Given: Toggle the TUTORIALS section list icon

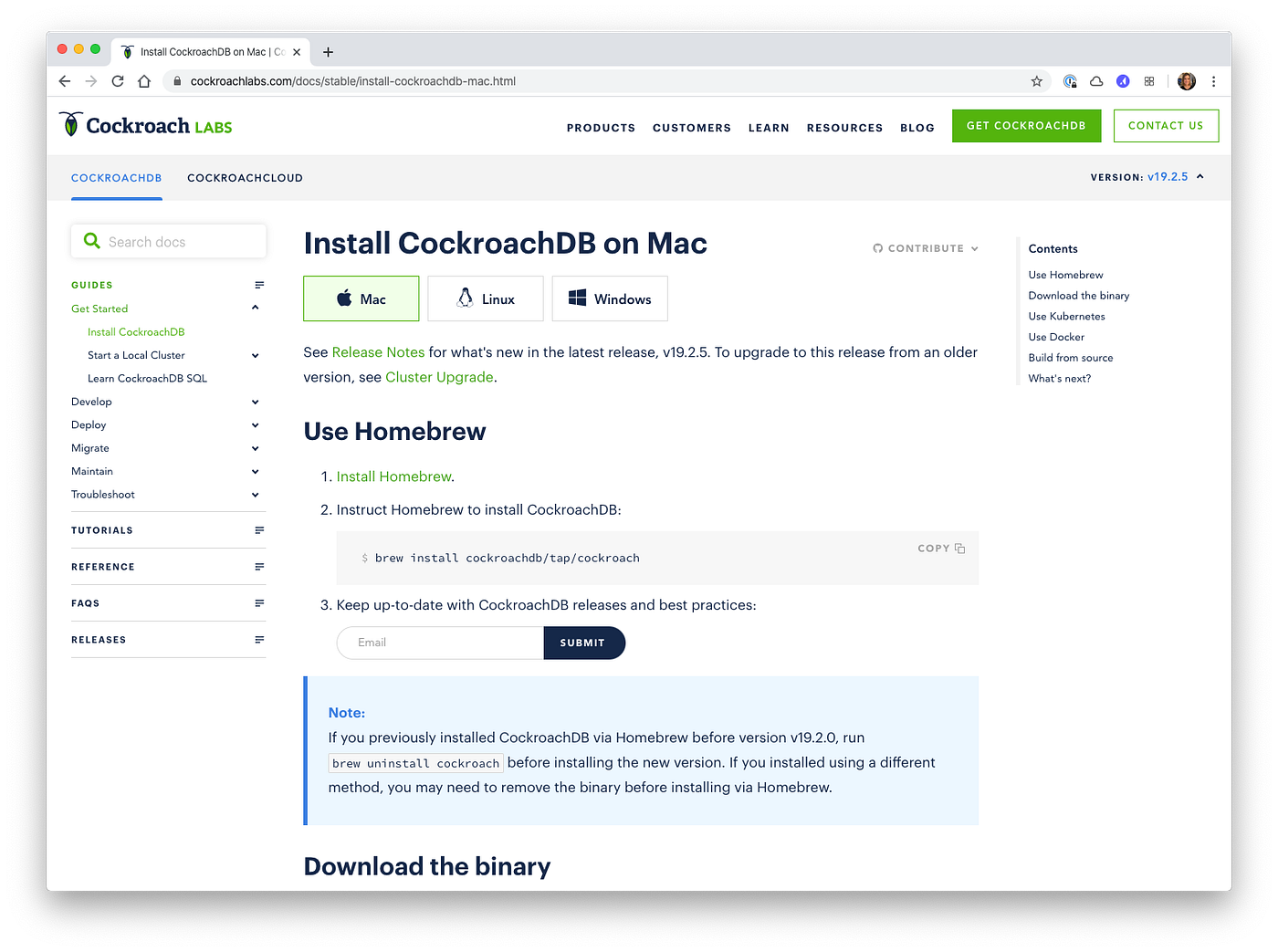Looking at the screenshot, I should (x=259, y=530).
